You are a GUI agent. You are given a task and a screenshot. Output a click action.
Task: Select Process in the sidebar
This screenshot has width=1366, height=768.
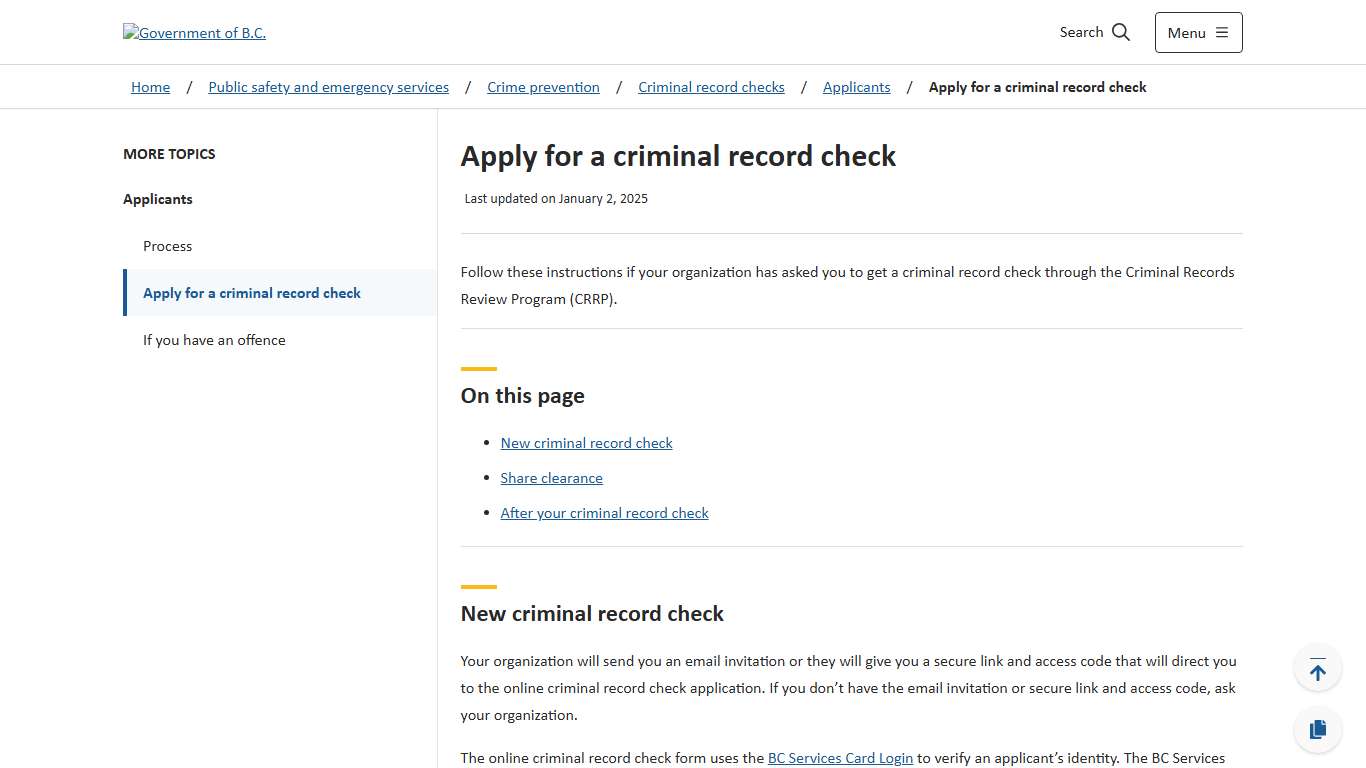click(167, 246)
